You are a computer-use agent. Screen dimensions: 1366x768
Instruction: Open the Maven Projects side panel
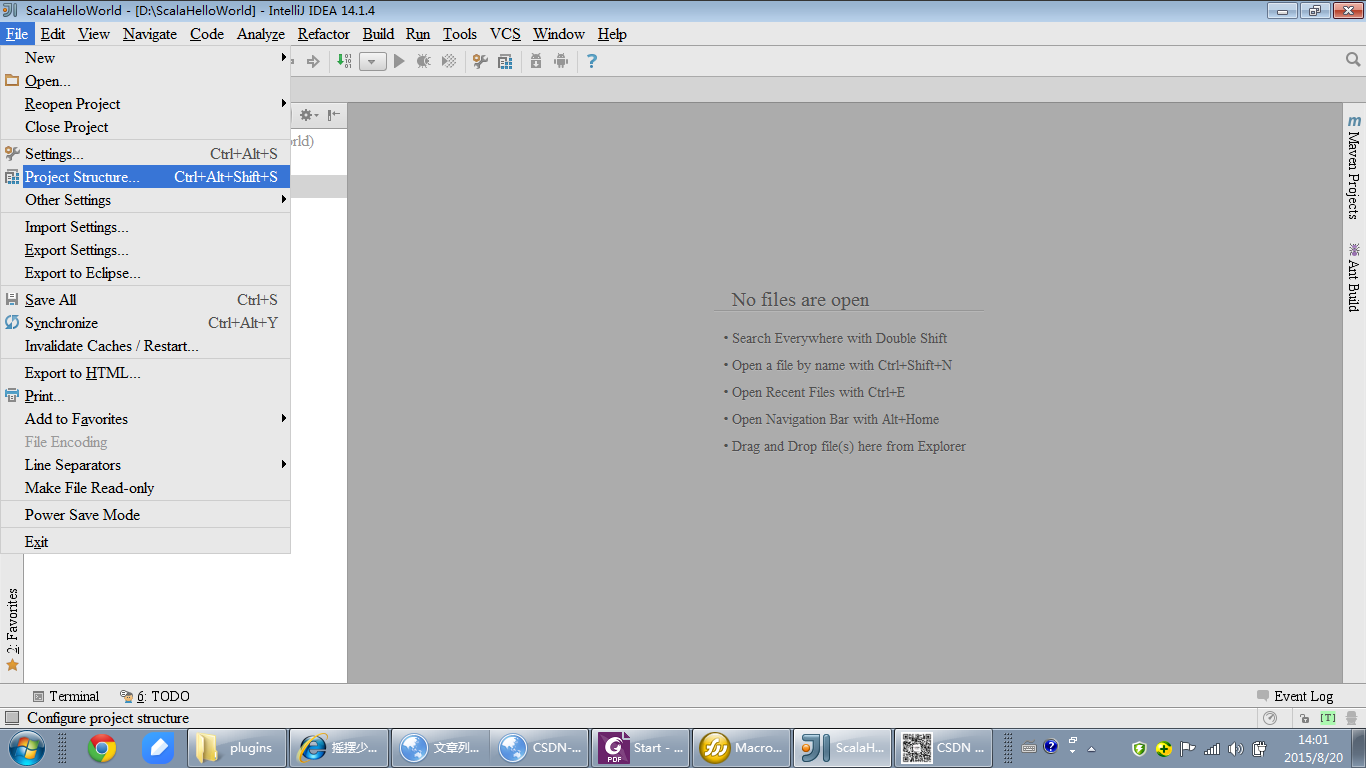point(1354,166)
